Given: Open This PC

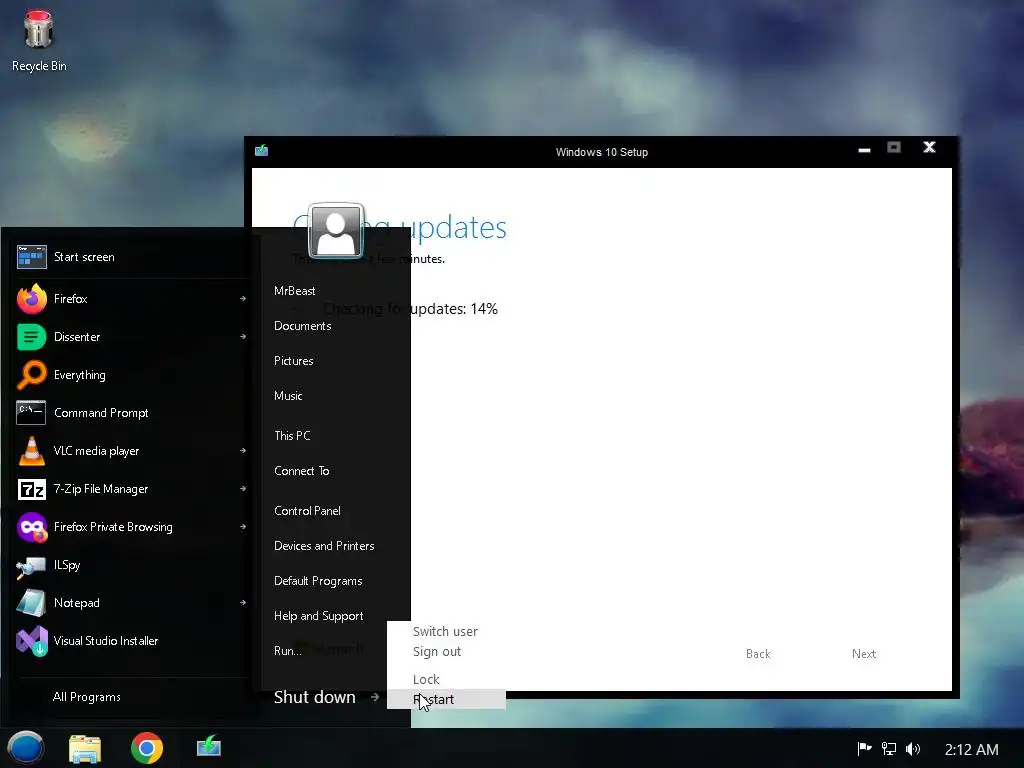Looking at the screenshot, I should tap(292, 436).
